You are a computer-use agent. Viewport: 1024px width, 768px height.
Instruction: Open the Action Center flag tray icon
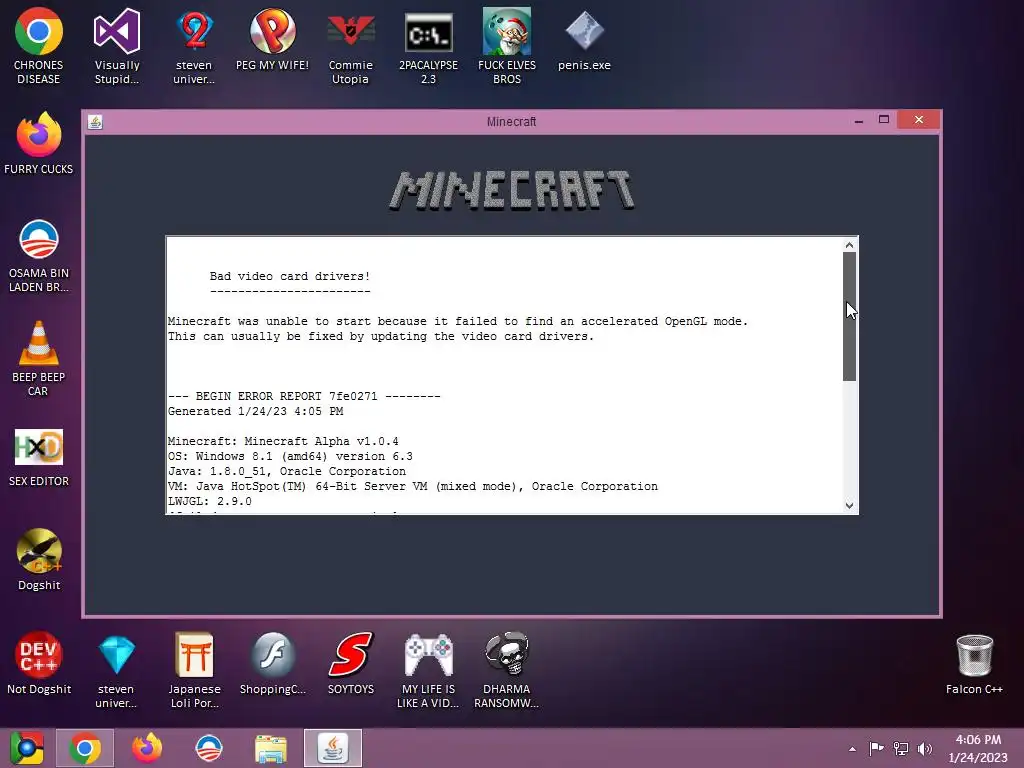[x=876, y=748]
